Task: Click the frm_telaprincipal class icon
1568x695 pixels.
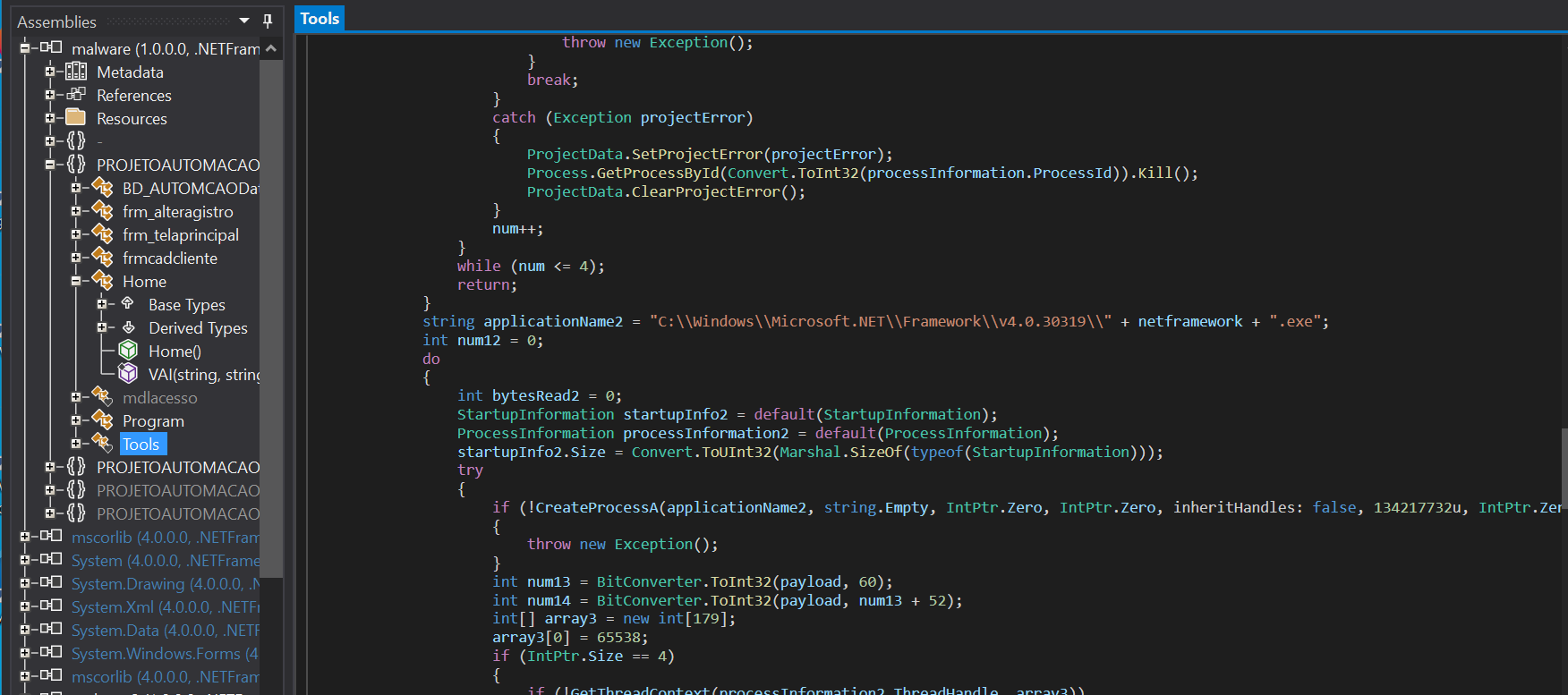Action: pyautogui.click(x=102, y=233)
